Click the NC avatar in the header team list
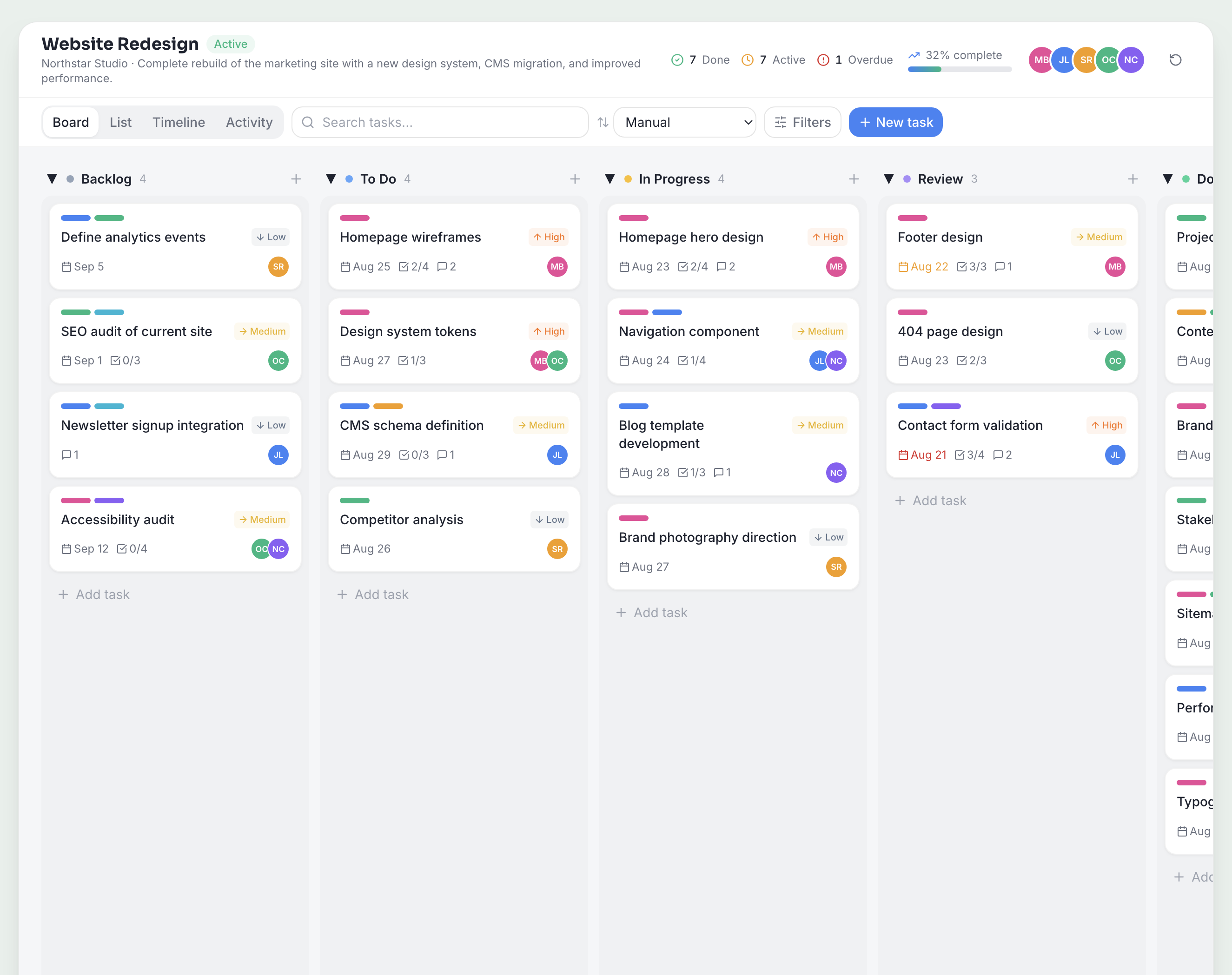Screen dimensions: 1232x975 coord(1130,60)
